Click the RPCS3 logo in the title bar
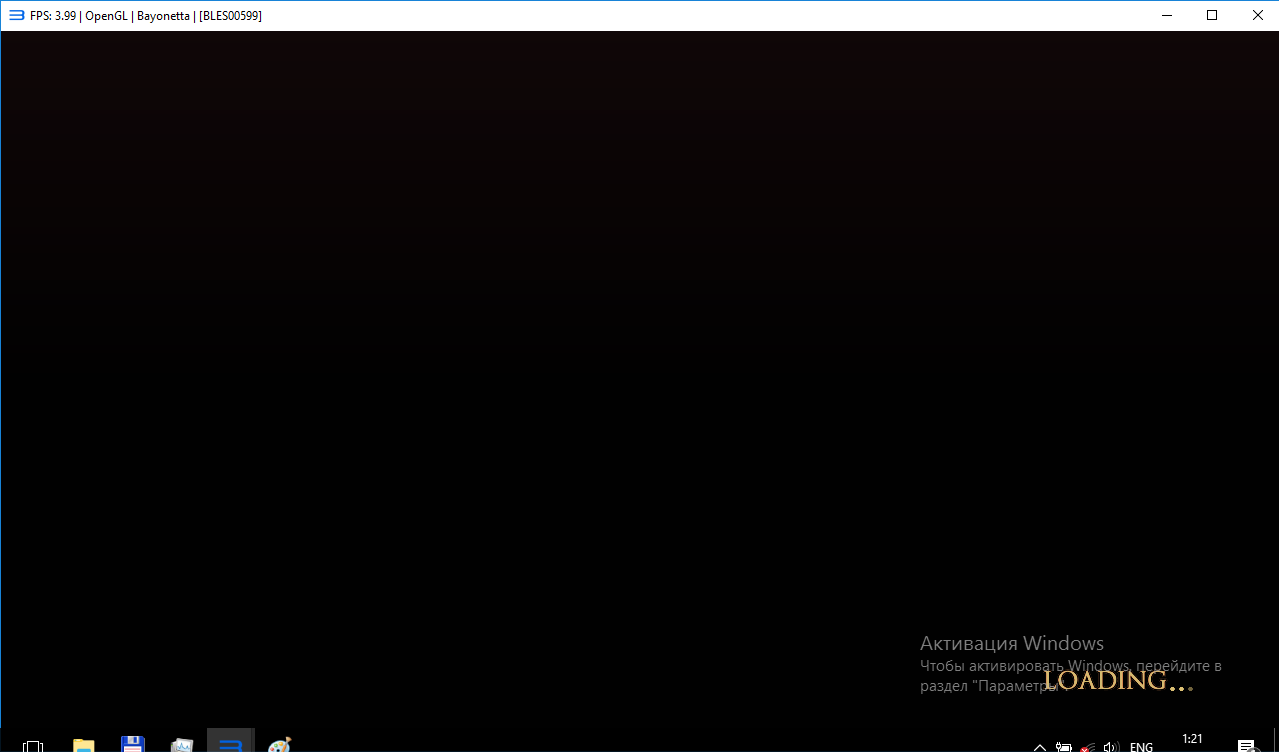This screenshot has width=1279, height=752. coord(16,15)
